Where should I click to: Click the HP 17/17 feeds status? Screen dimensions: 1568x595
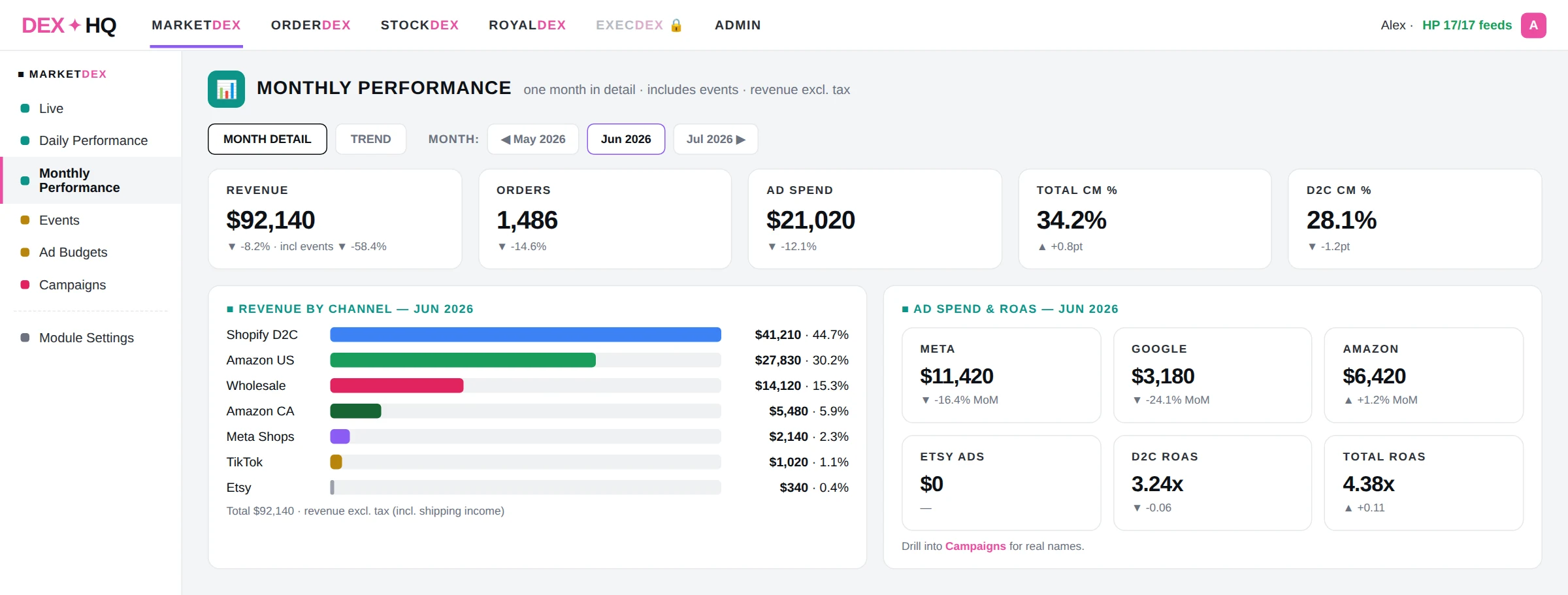(1467, 25)
